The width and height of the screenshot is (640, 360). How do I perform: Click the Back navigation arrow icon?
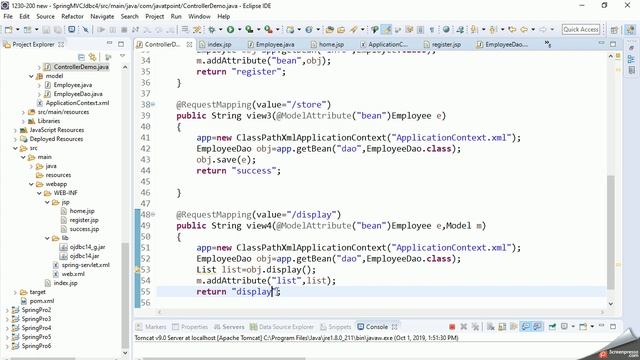pyautogui.click(x=524, y=29)
